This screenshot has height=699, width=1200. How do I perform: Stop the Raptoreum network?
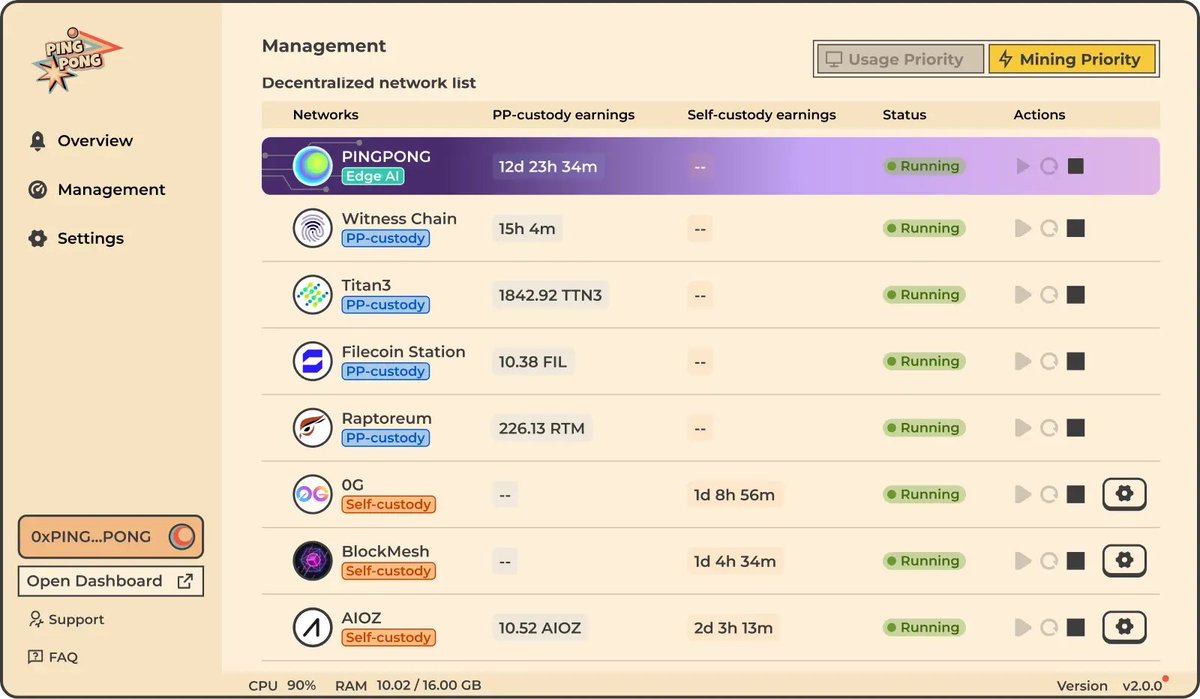[1076, 428]
